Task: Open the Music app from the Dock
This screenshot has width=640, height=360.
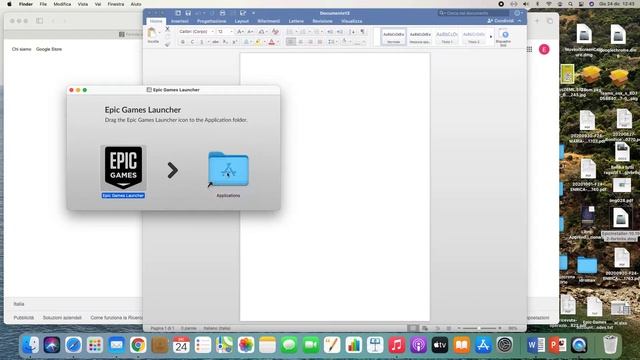Action: point(397,345)
